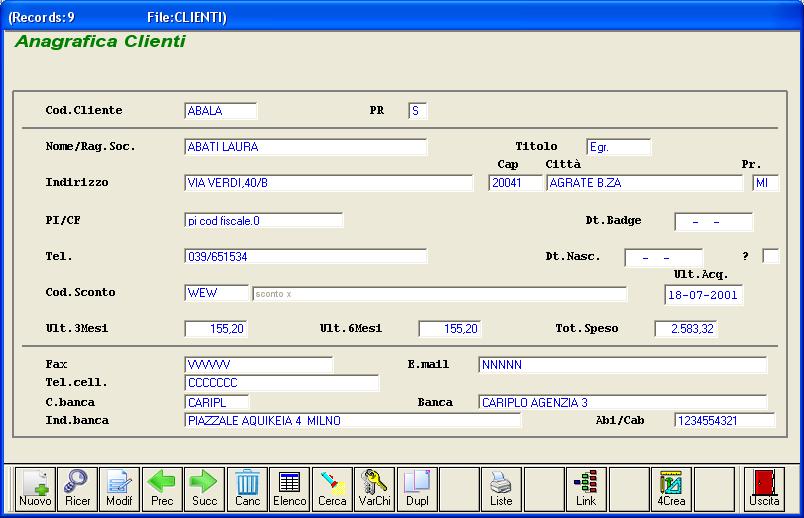Click the Abi/Cab field 1234554321

click(x=725, y=421)
